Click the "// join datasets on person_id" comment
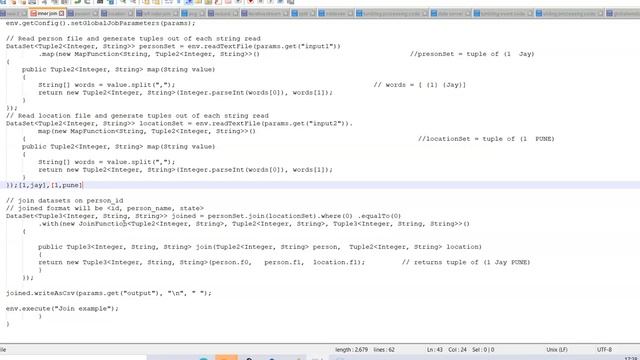Viewport: 640px width, 360px height. coord(64,201)
